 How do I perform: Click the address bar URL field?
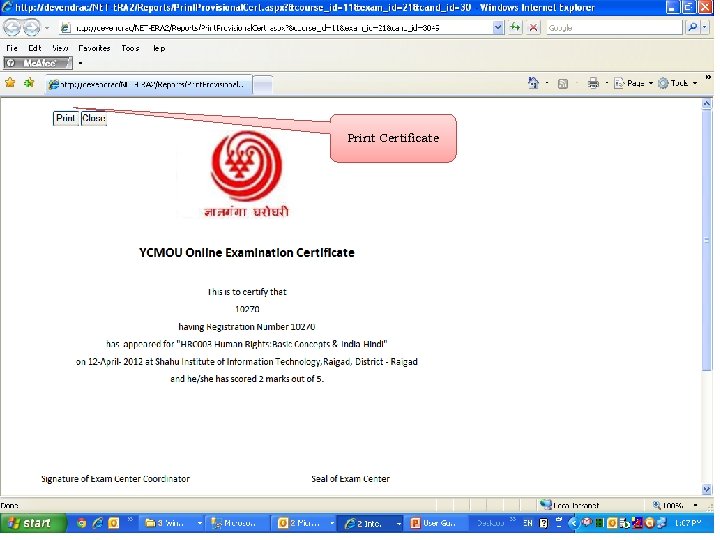(x=276, y=28)
